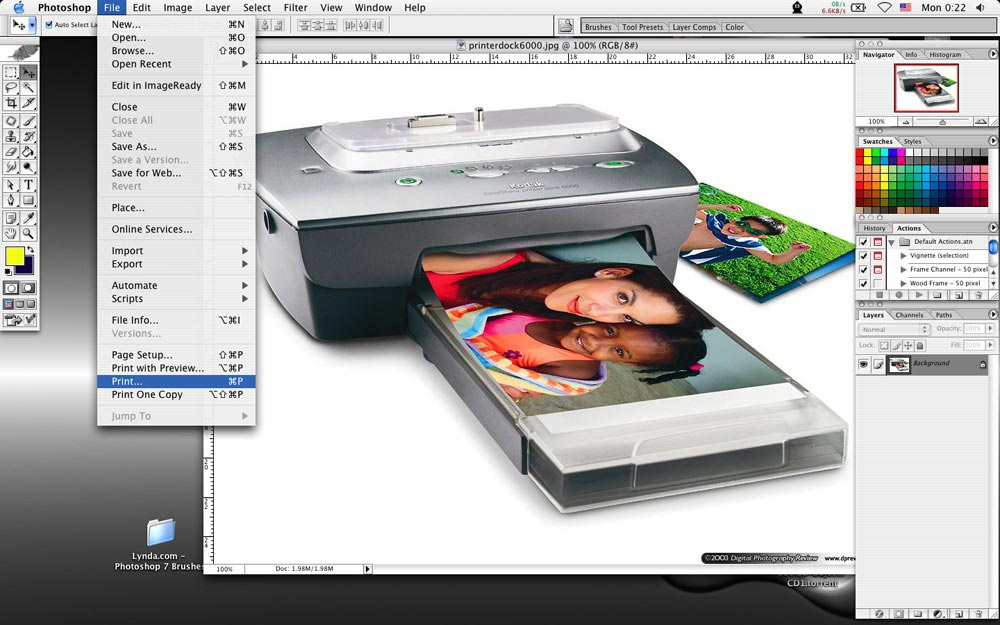This screenshot has height=625, width=1000.
Task: Toggle Auto Select Layer checkbox
Action: [48, 25]
